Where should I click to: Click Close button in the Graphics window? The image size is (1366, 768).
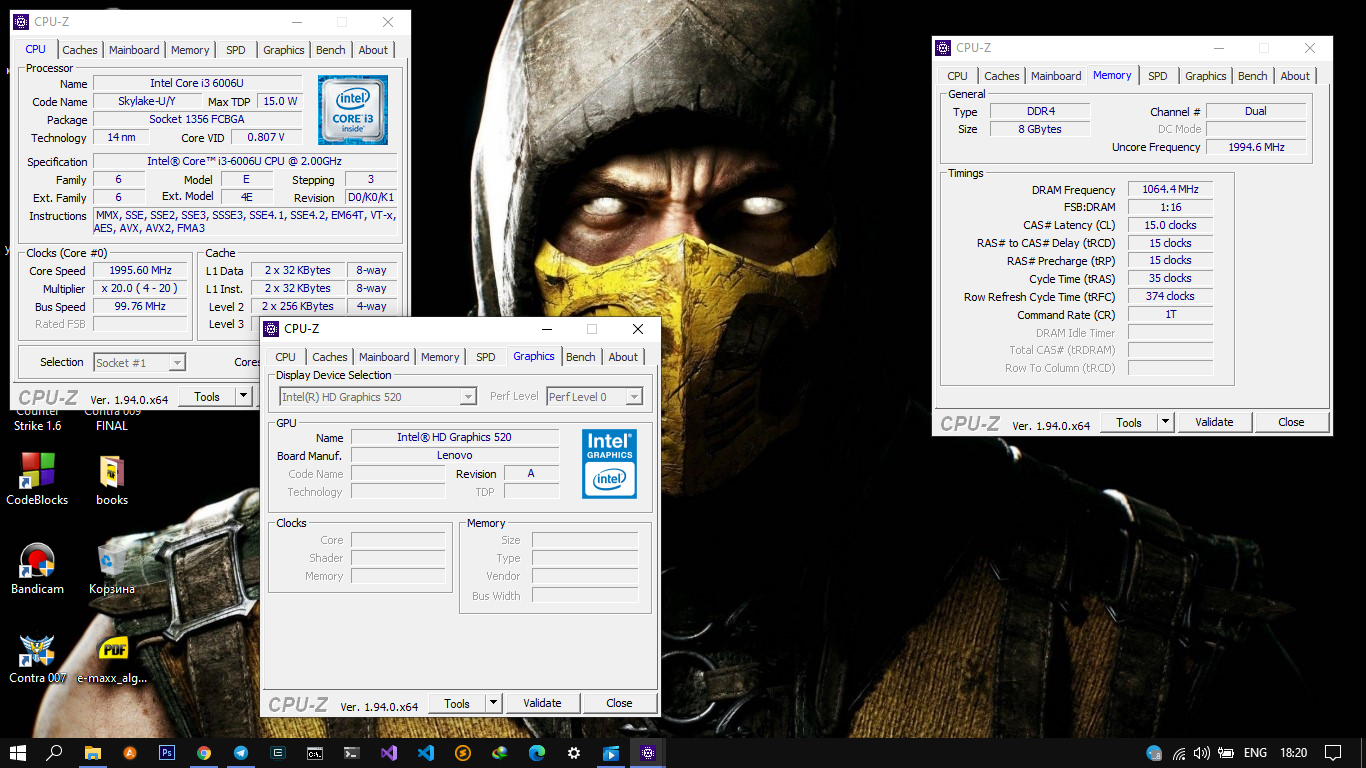(x=619, y=703)
